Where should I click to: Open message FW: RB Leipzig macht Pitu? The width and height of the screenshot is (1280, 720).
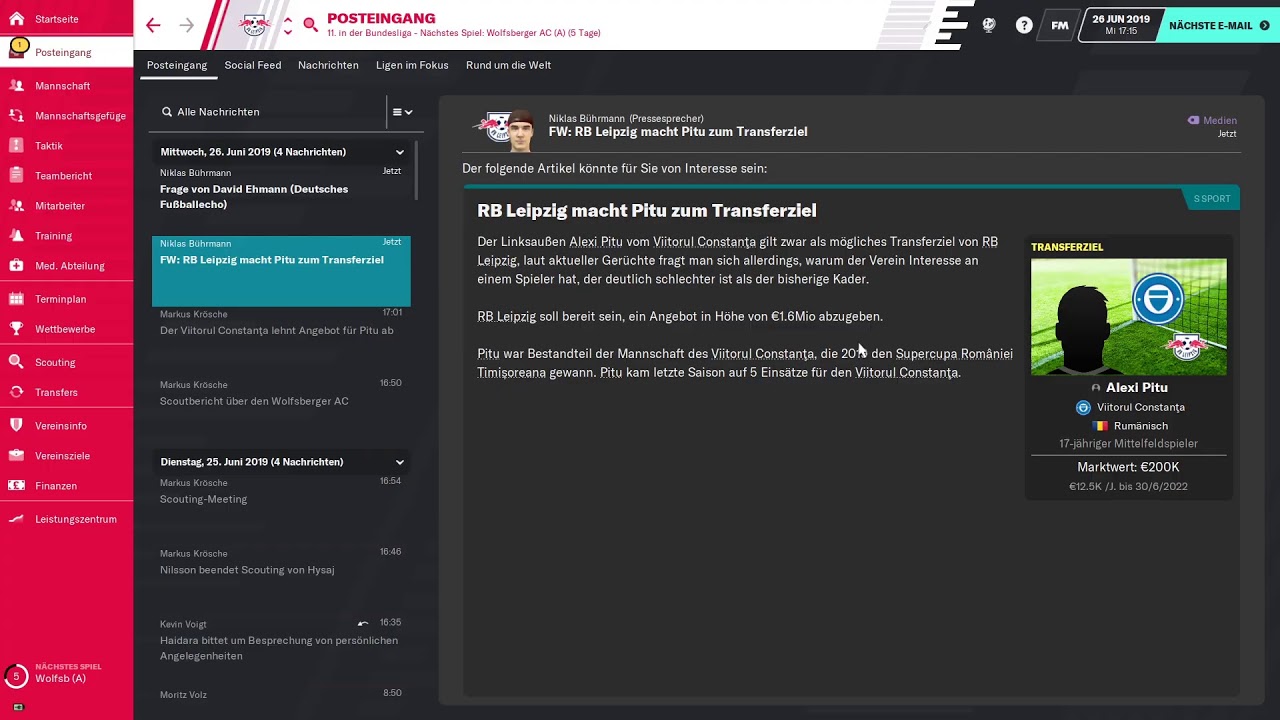point(281,271)
